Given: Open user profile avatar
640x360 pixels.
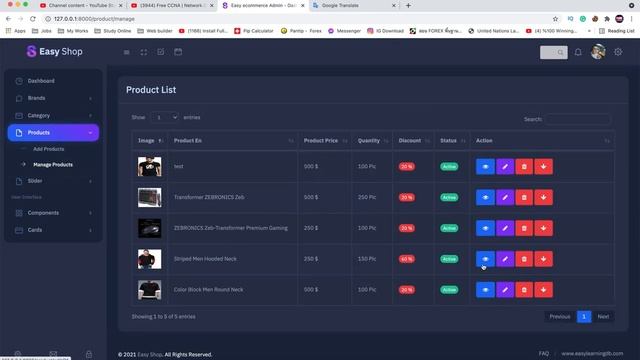Looking at the screenshot, I should click(598, 52).
